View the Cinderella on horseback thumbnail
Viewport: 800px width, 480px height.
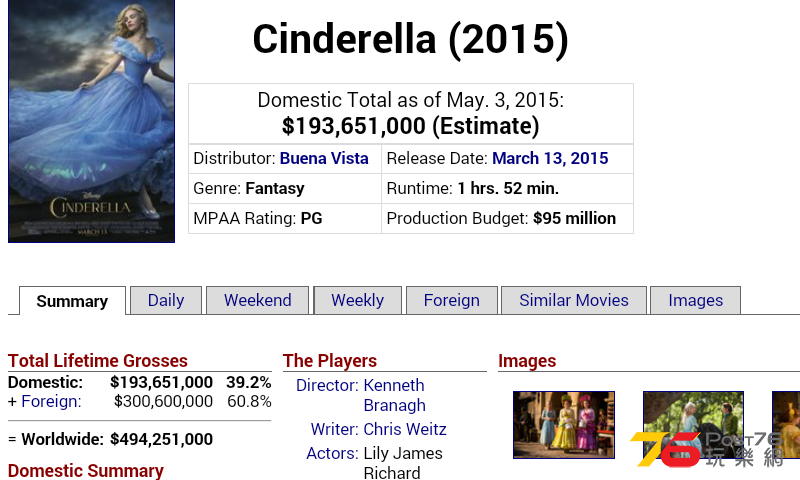(693, 425)
